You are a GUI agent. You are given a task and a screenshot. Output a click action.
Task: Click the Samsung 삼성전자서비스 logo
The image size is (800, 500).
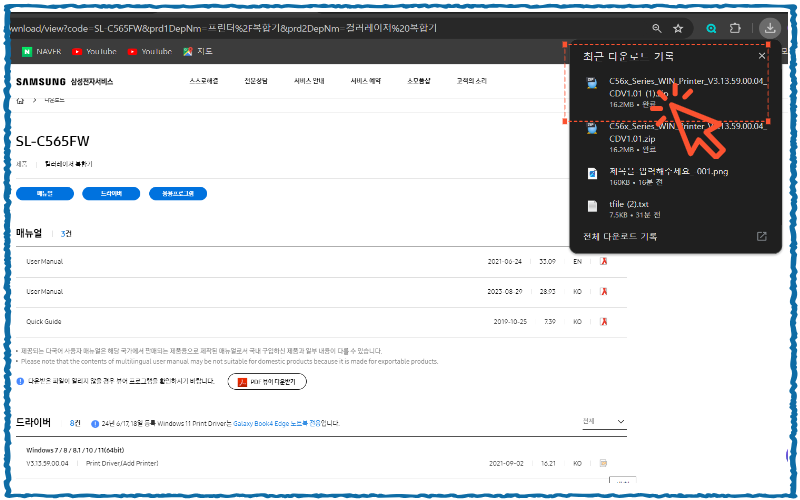coord(64,82)
